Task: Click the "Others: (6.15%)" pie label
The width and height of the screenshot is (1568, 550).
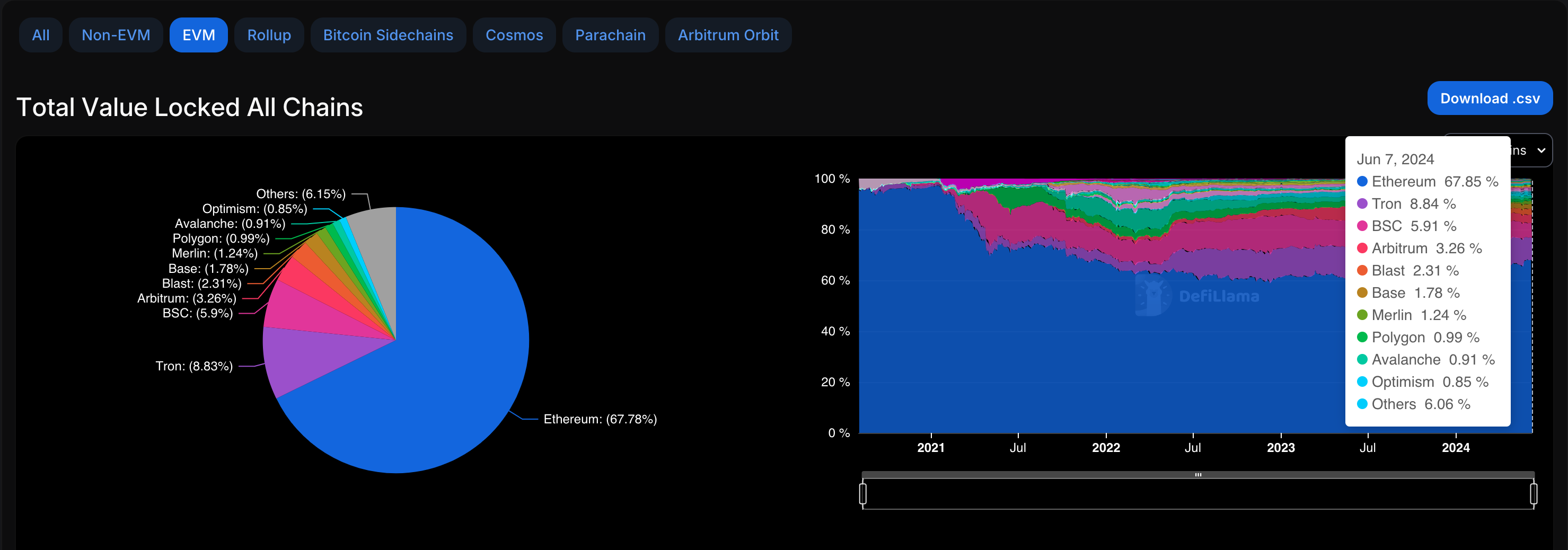Action: pyautogui.click(x=301, y=194)
